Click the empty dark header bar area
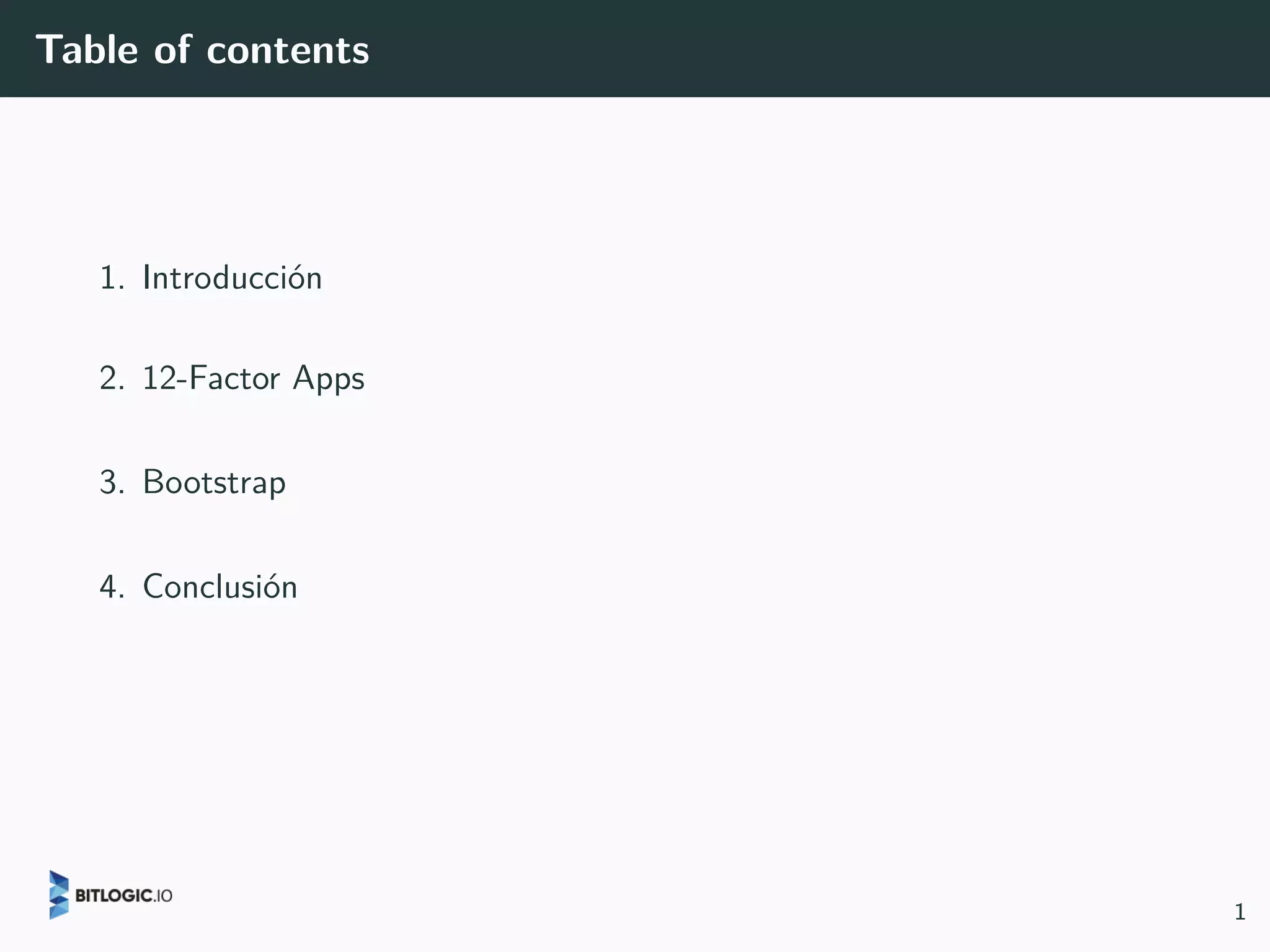The image size is (1270, 952). pyautogui.click(x=806, y=48)
